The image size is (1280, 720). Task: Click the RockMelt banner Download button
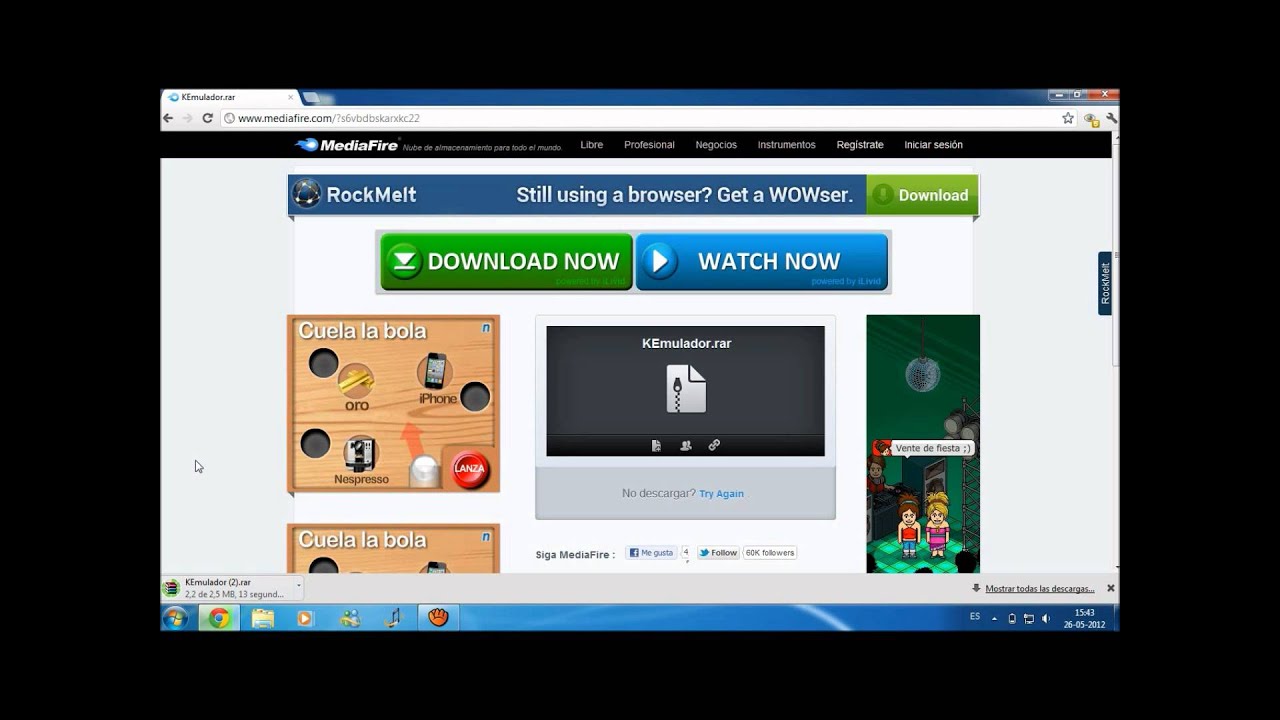click(x=922, y=195)
